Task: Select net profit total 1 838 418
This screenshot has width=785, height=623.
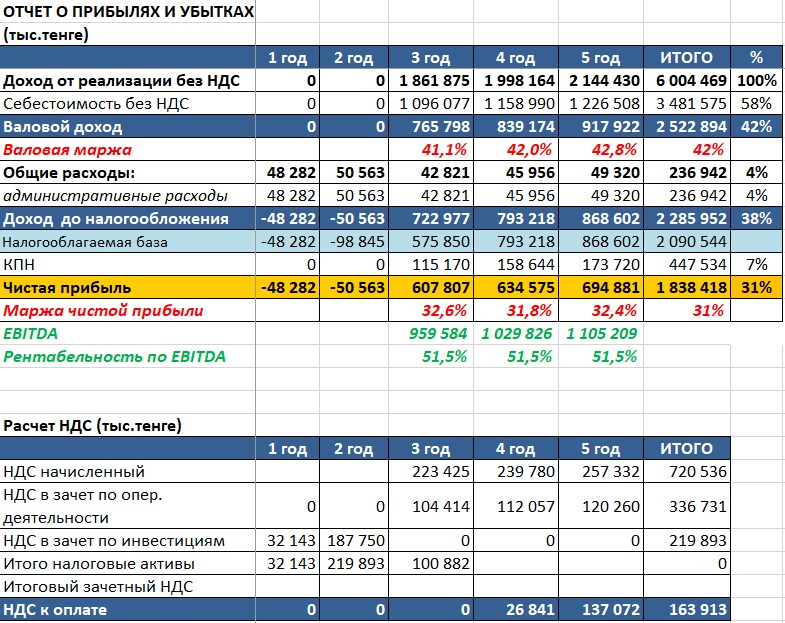Action: pyautogui.click(x=688, y=288)
